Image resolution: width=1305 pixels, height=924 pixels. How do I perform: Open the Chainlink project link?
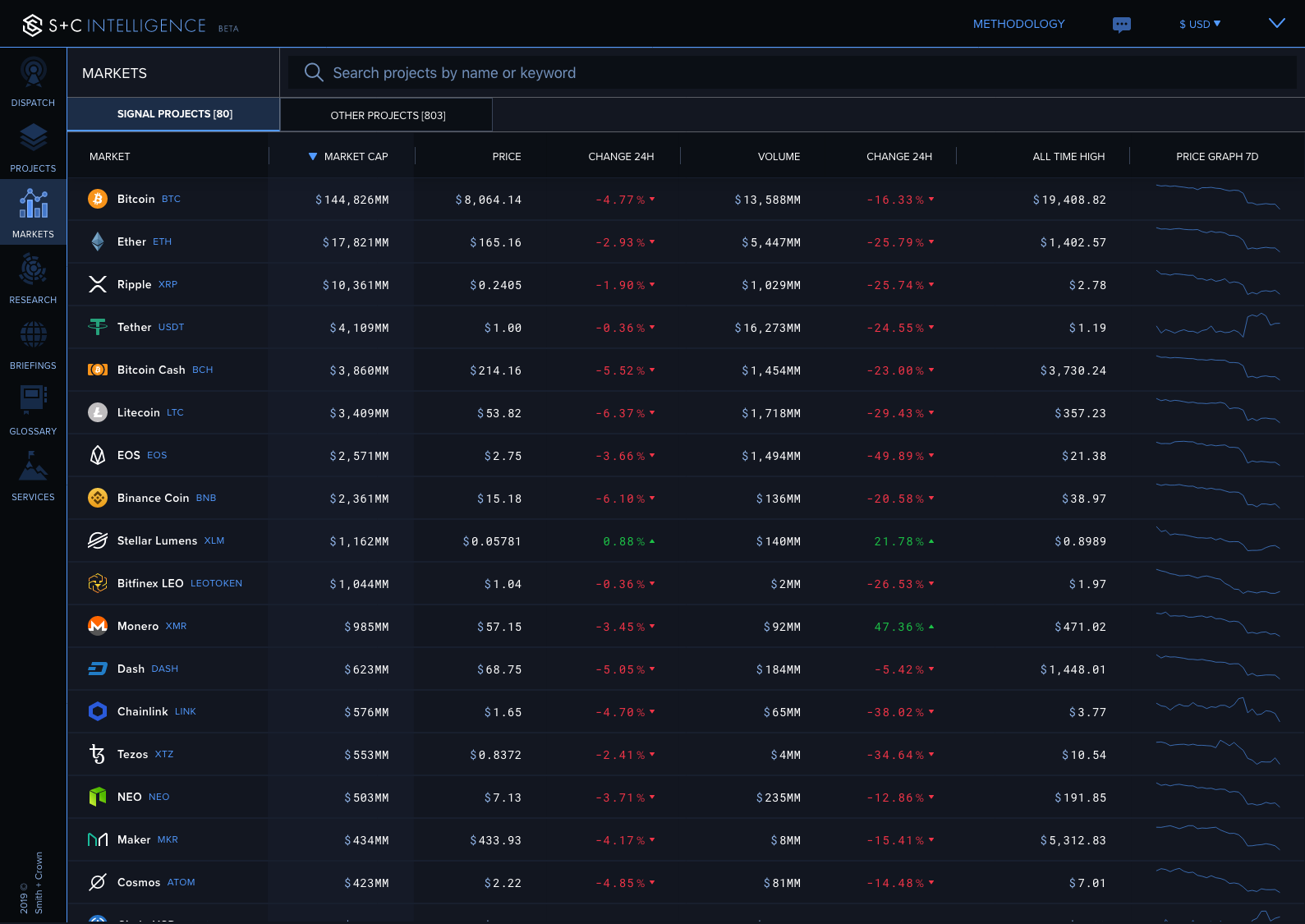[x=143, y=711]
